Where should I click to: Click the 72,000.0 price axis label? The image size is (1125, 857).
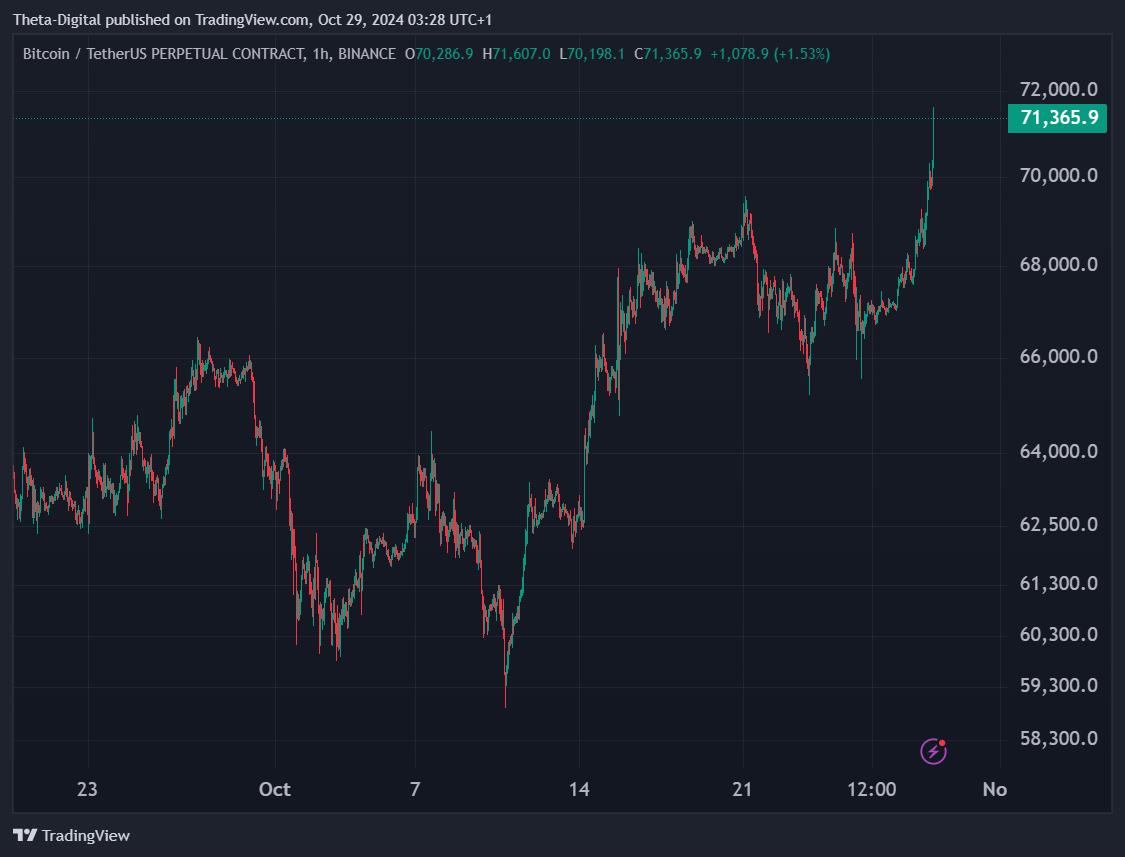1058,89
